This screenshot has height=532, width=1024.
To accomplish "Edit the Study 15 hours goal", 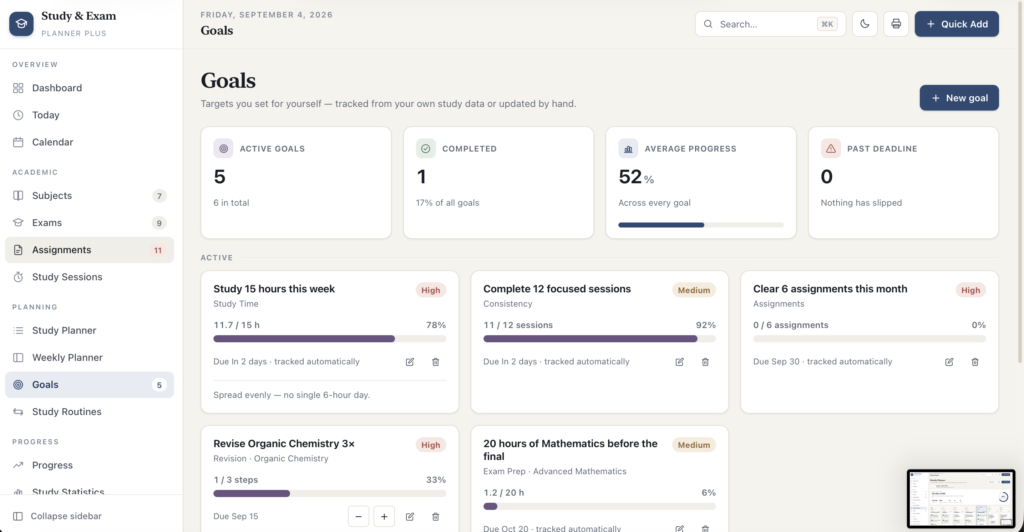I will [409, 362].
